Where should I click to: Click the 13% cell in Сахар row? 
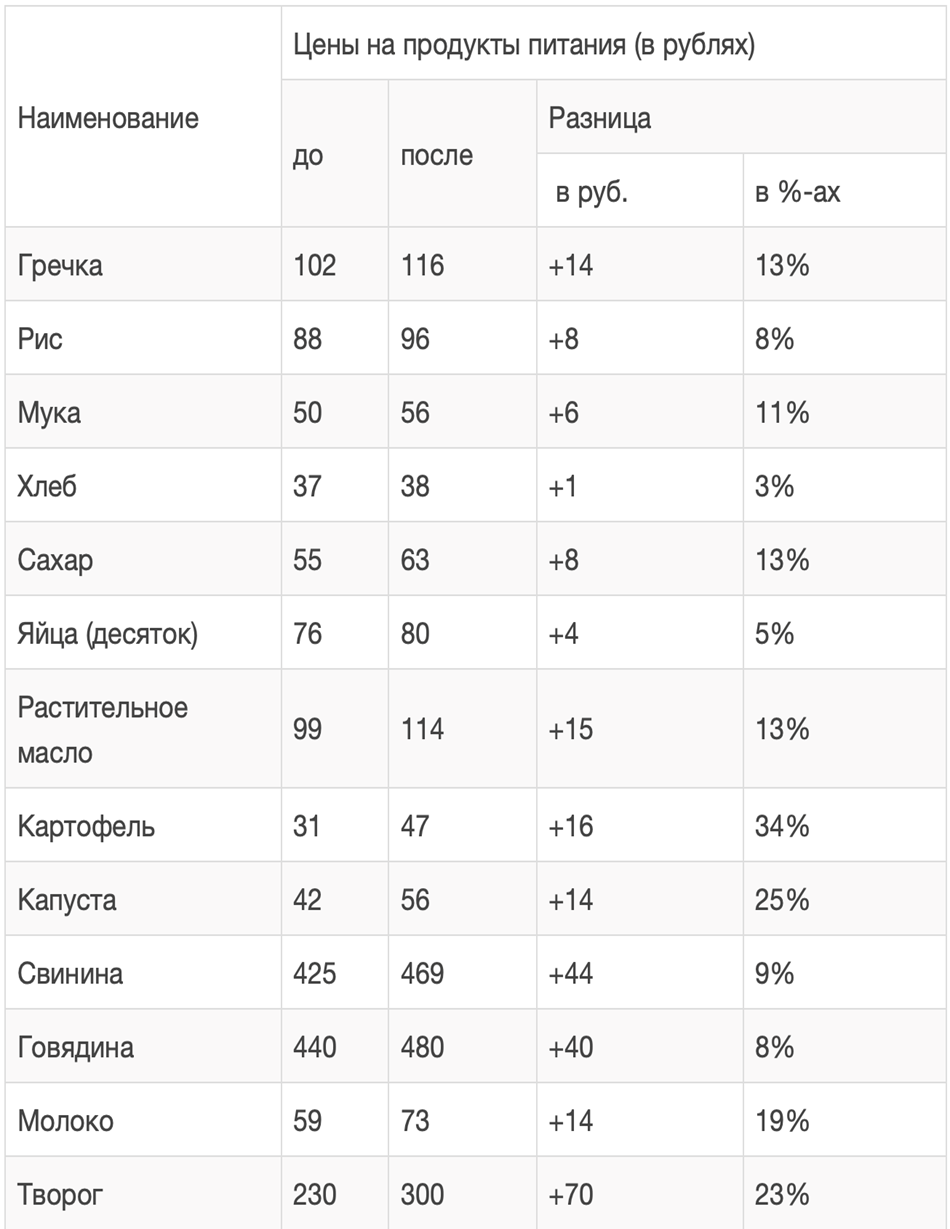point(782,560)
